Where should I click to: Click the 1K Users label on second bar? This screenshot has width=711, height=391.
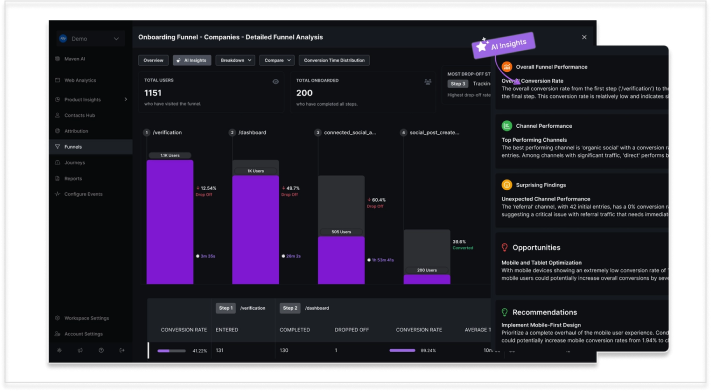click(x=255, y=171)
